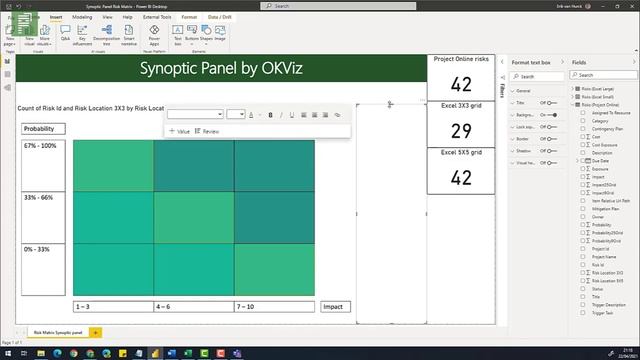640x360 pixels.
Task: Select Risk Matrix Synoptic panel page tab
Action: (x=58, y=333)
